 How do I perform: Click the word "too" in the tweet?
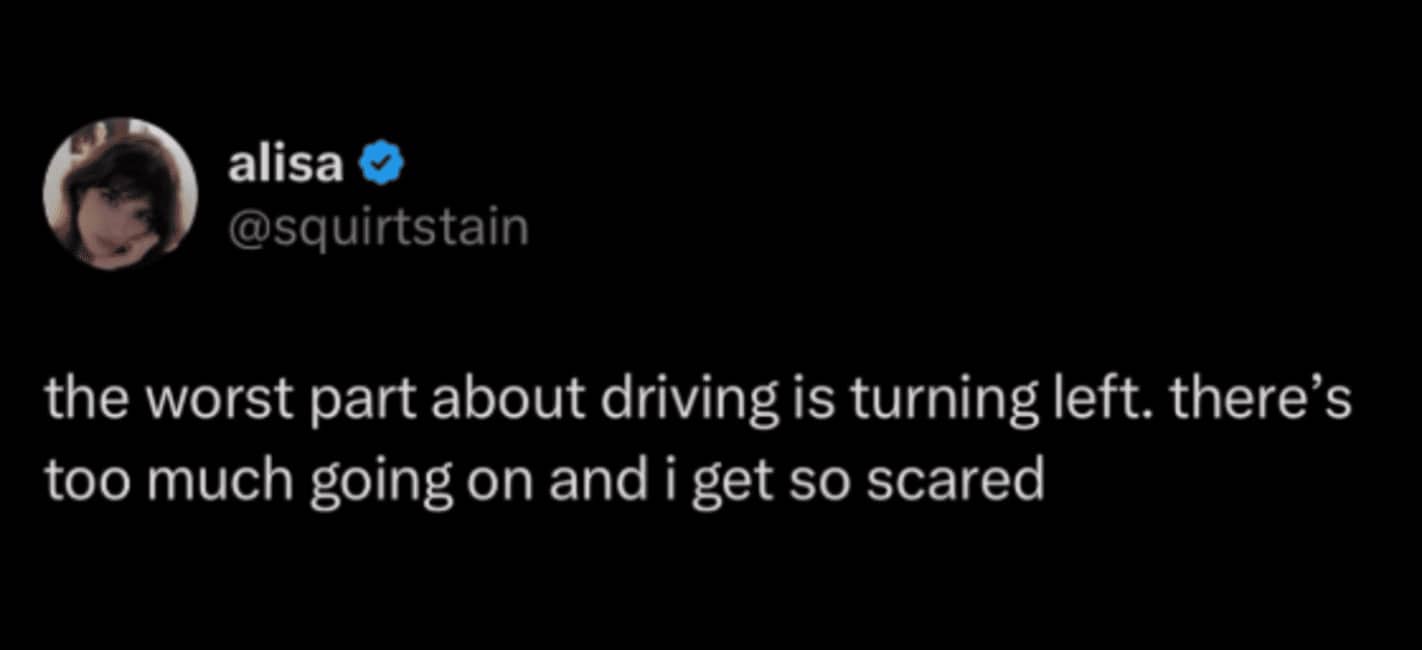[81, 482]
